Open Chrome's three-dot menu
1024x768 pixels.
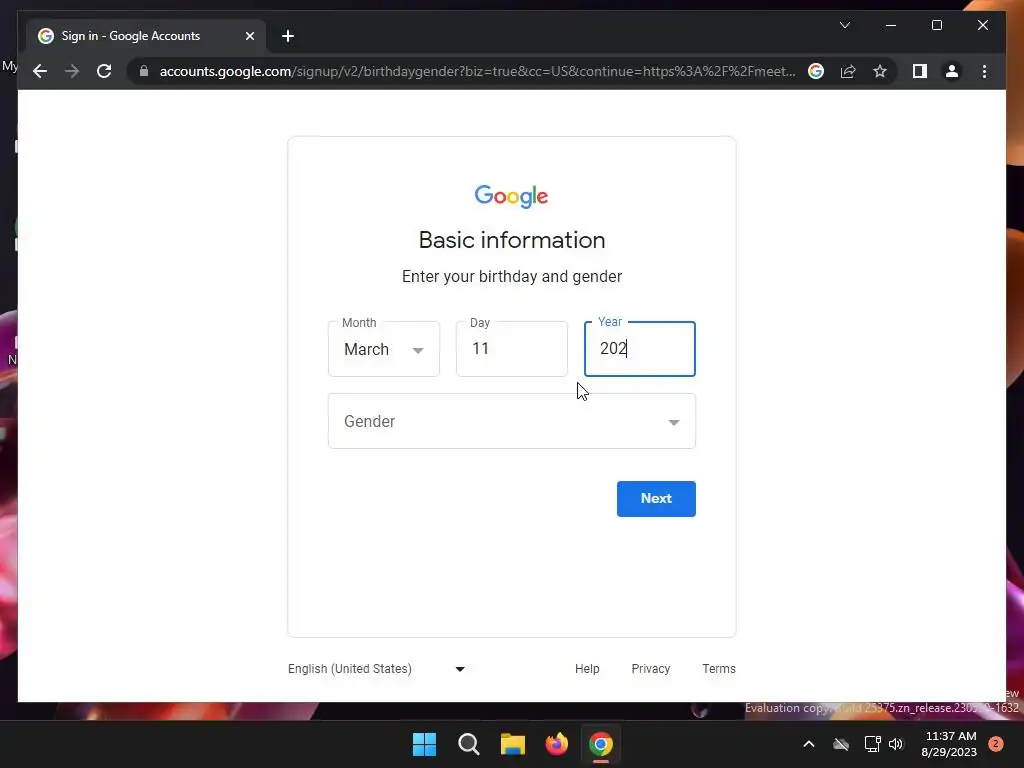pyautogui.click(x=984, y=71)
